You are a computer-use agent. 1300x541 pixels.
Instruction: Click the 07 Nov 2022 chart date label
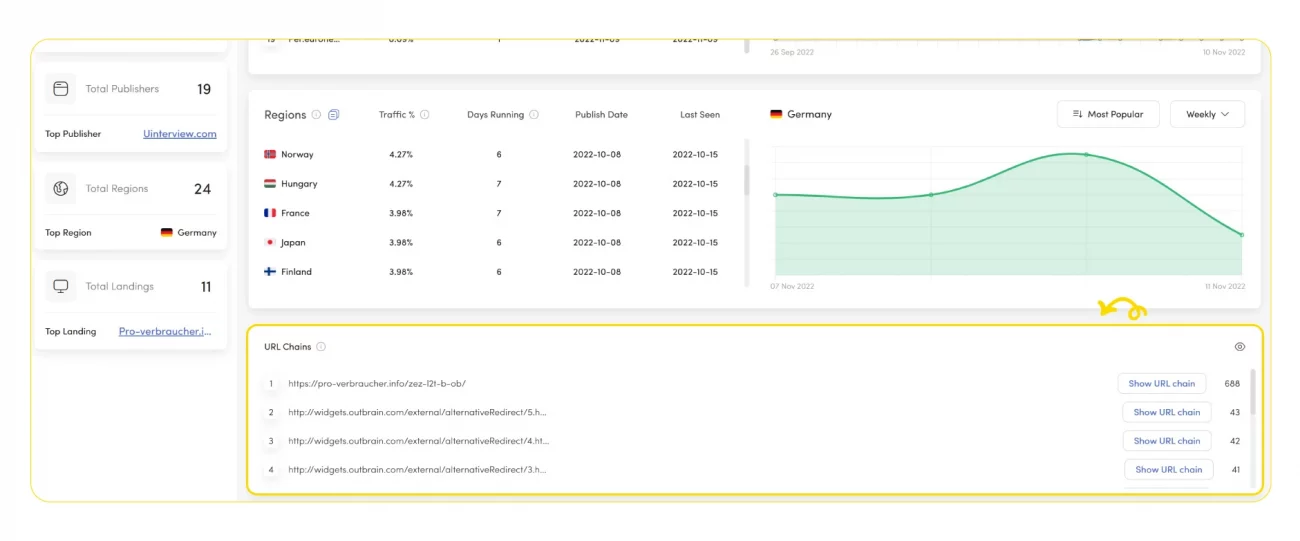(x=792, y=286)
